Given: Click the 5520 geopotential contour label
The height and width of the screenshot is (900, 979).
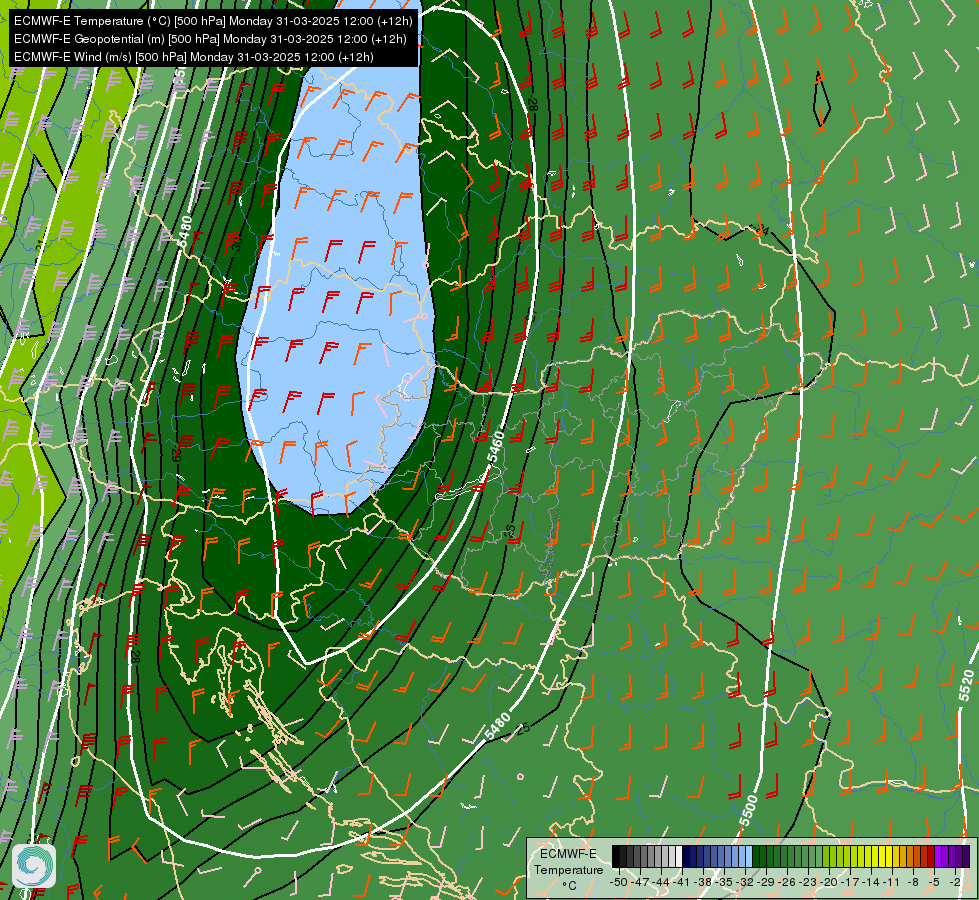Looking at the screenshot, I should 965,685.
